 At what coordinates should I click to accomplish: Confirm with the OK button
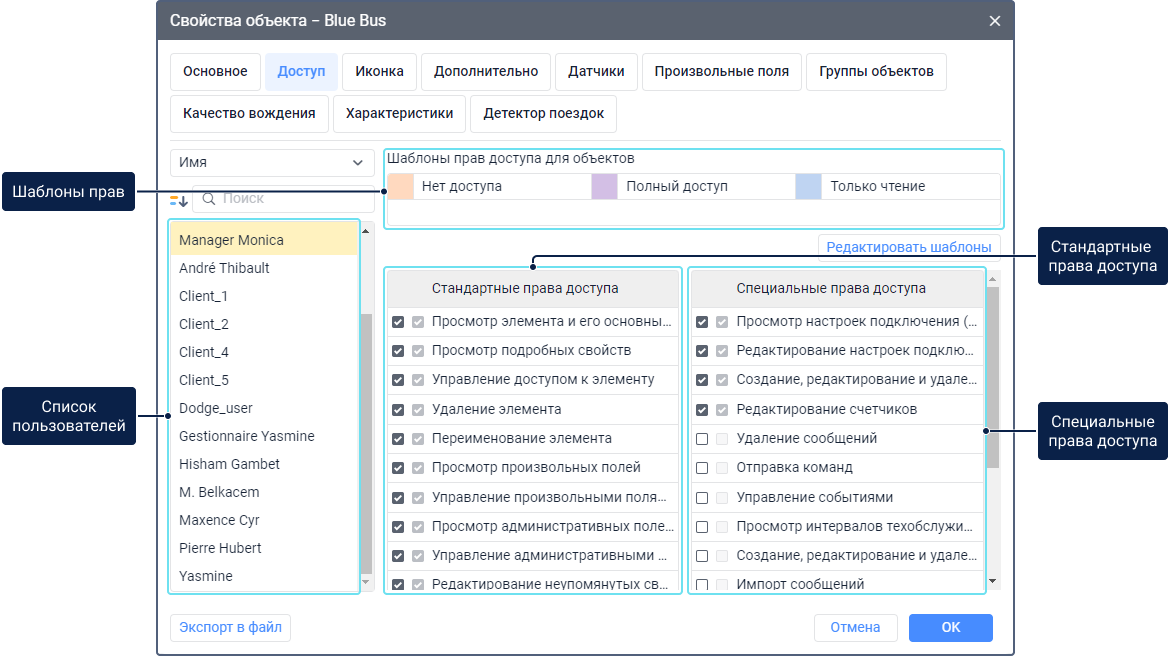(x=950, y=627)
